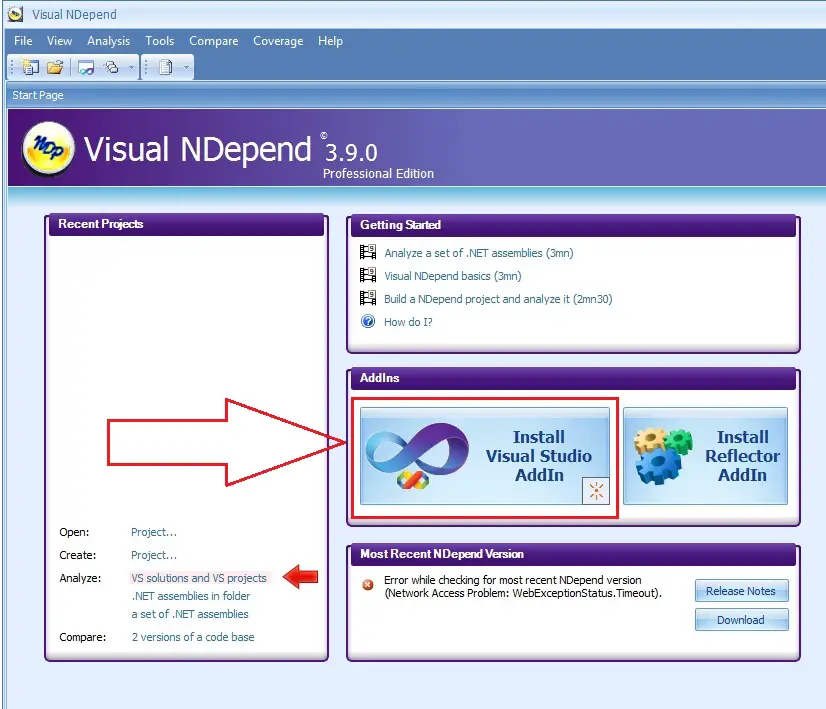
Task: Open Analyze a set of .NET assemblies tutorial
Action: [x=479, y=253]
